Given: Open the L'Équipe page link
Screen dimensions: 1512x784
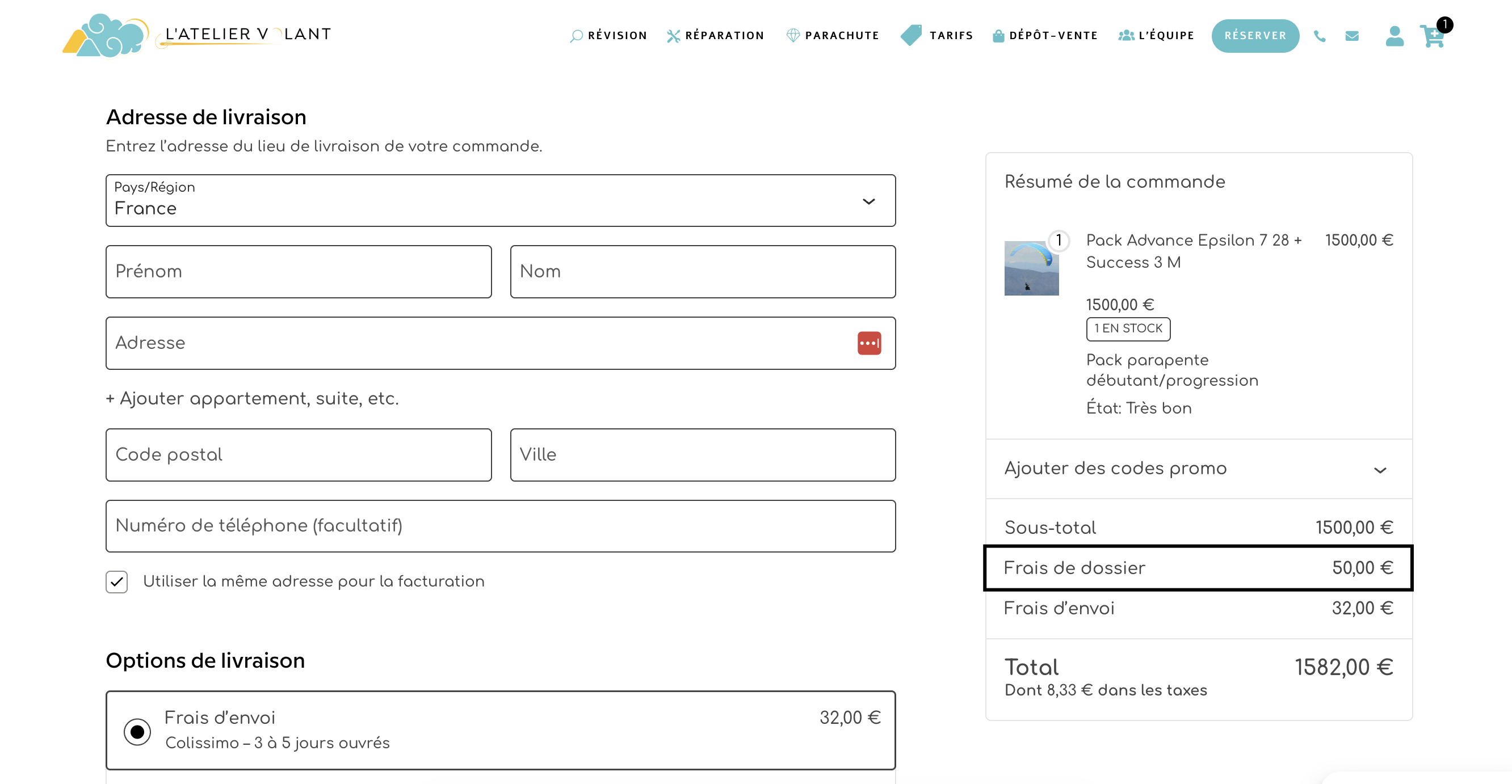Looking at the screenshot, I should click(x=1166, y=36).
